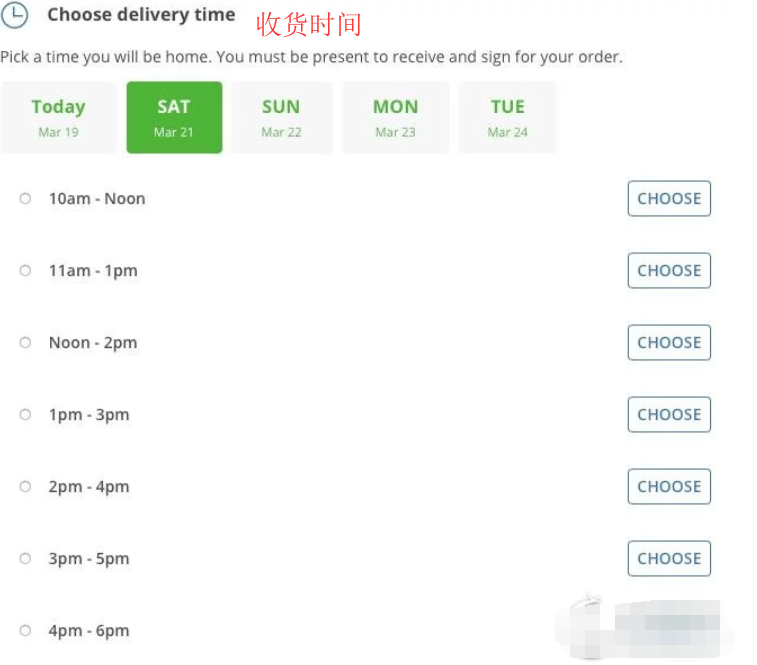757x665 pixels.
Task: Switch to the SUN Mar 22 tab
Action: [281, 117]
